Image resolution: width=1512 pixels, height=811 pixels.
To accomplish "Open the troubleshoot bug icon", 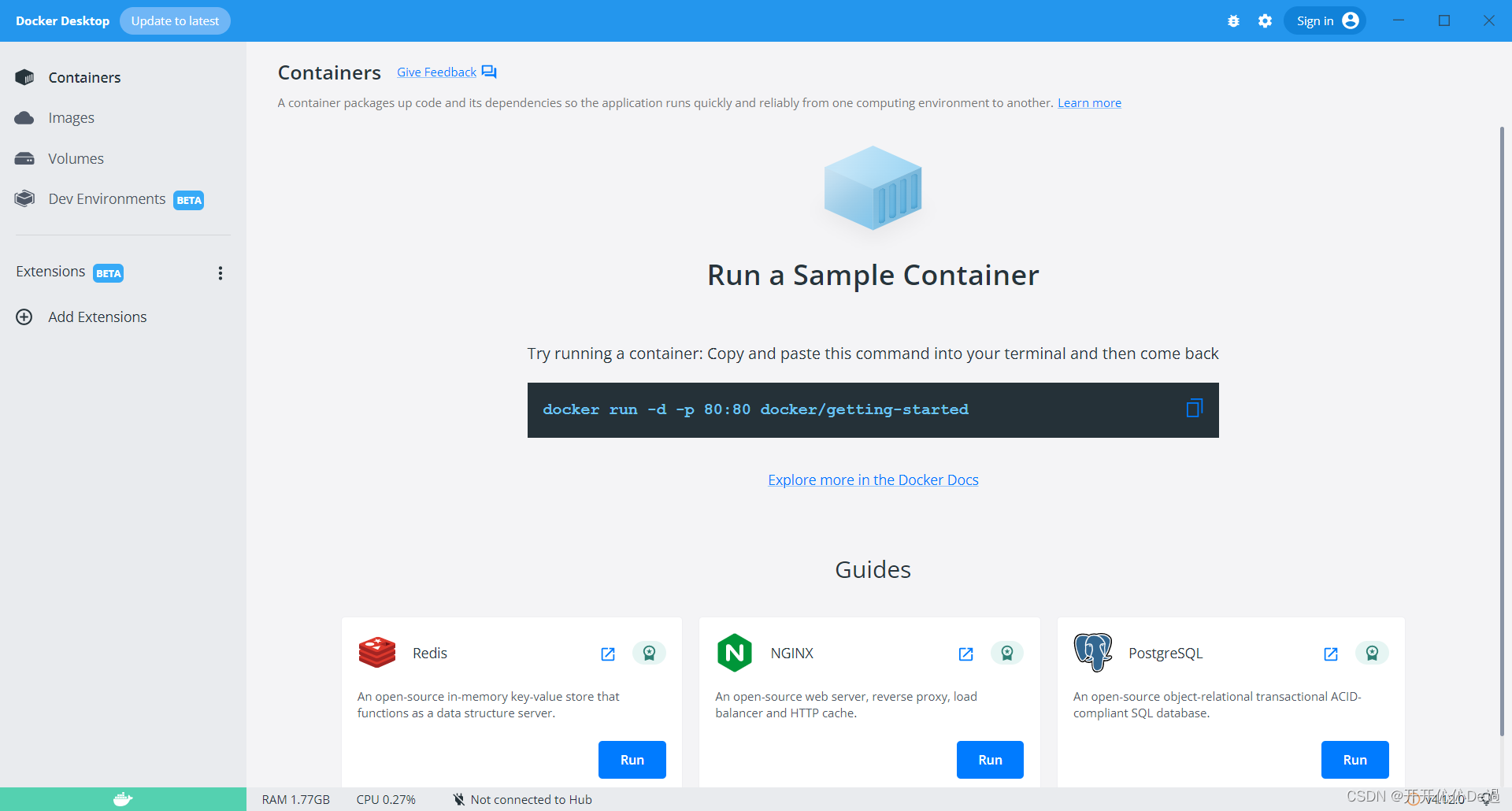I will coord(1233,21).
